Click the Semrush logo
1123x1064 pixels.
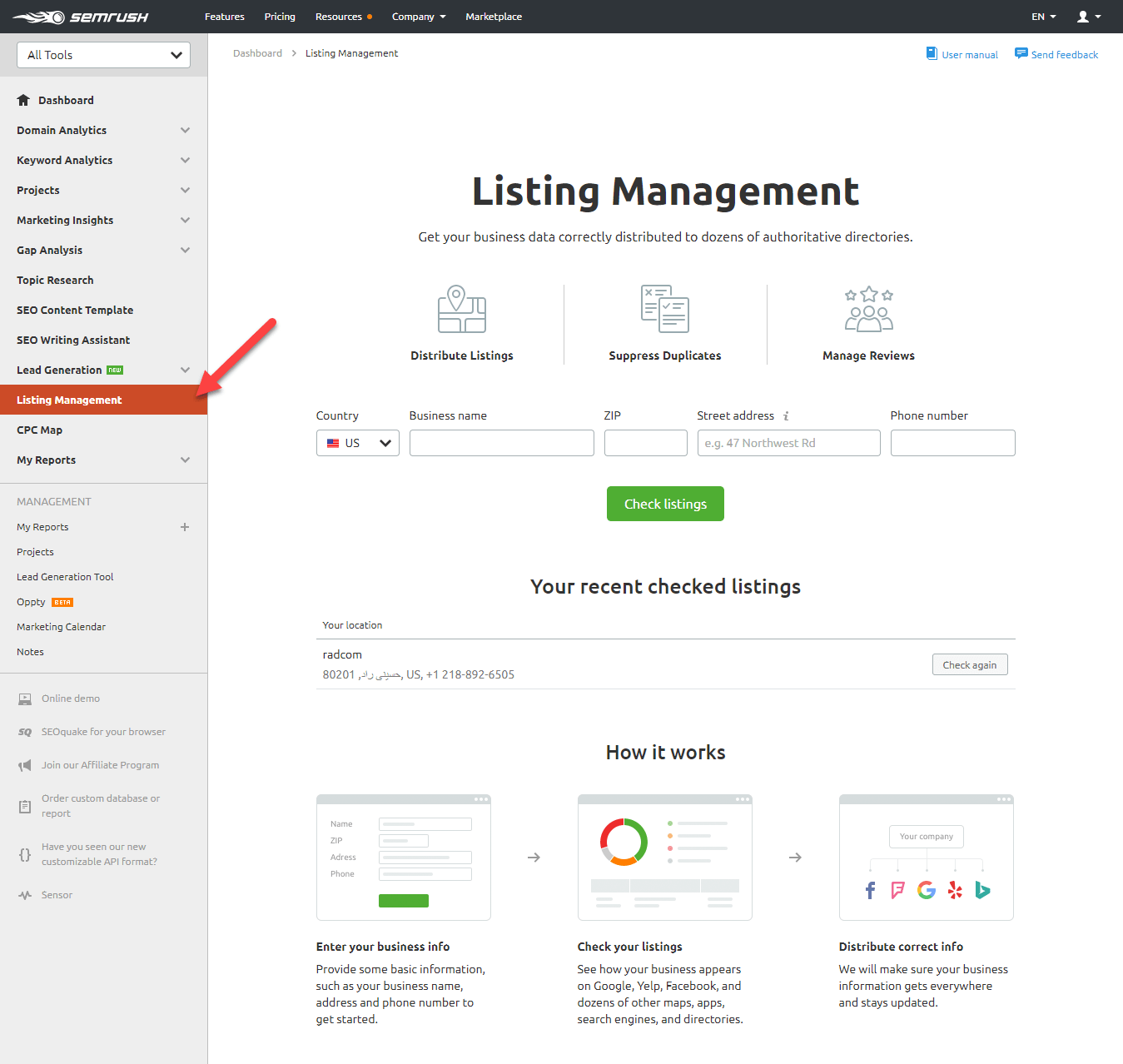coord(80,16)
